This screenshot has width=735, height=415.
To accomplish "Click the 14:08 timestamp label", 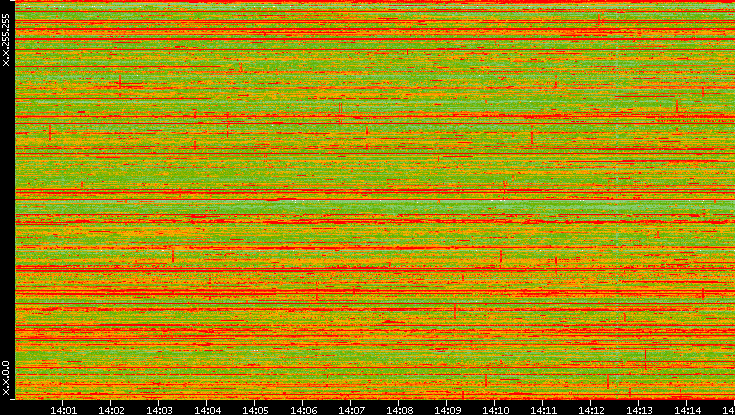I will (x=399, y=410).
